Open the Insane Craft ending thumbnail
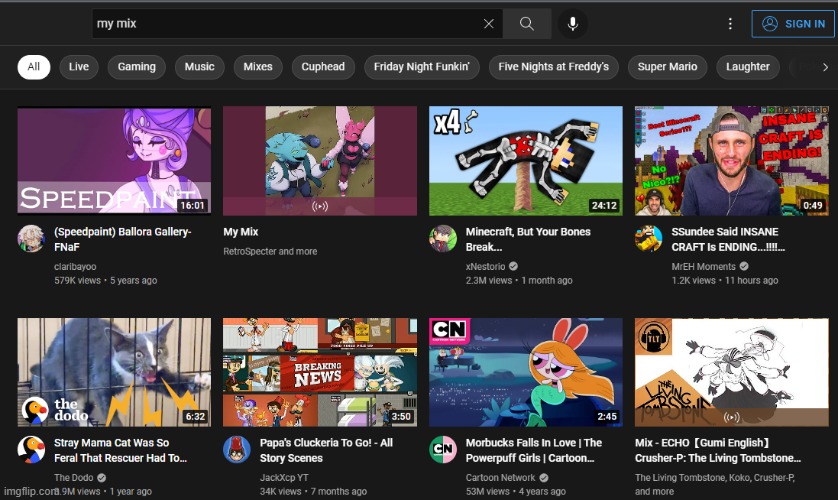The image size is (838, 500). tap(732, 161)
